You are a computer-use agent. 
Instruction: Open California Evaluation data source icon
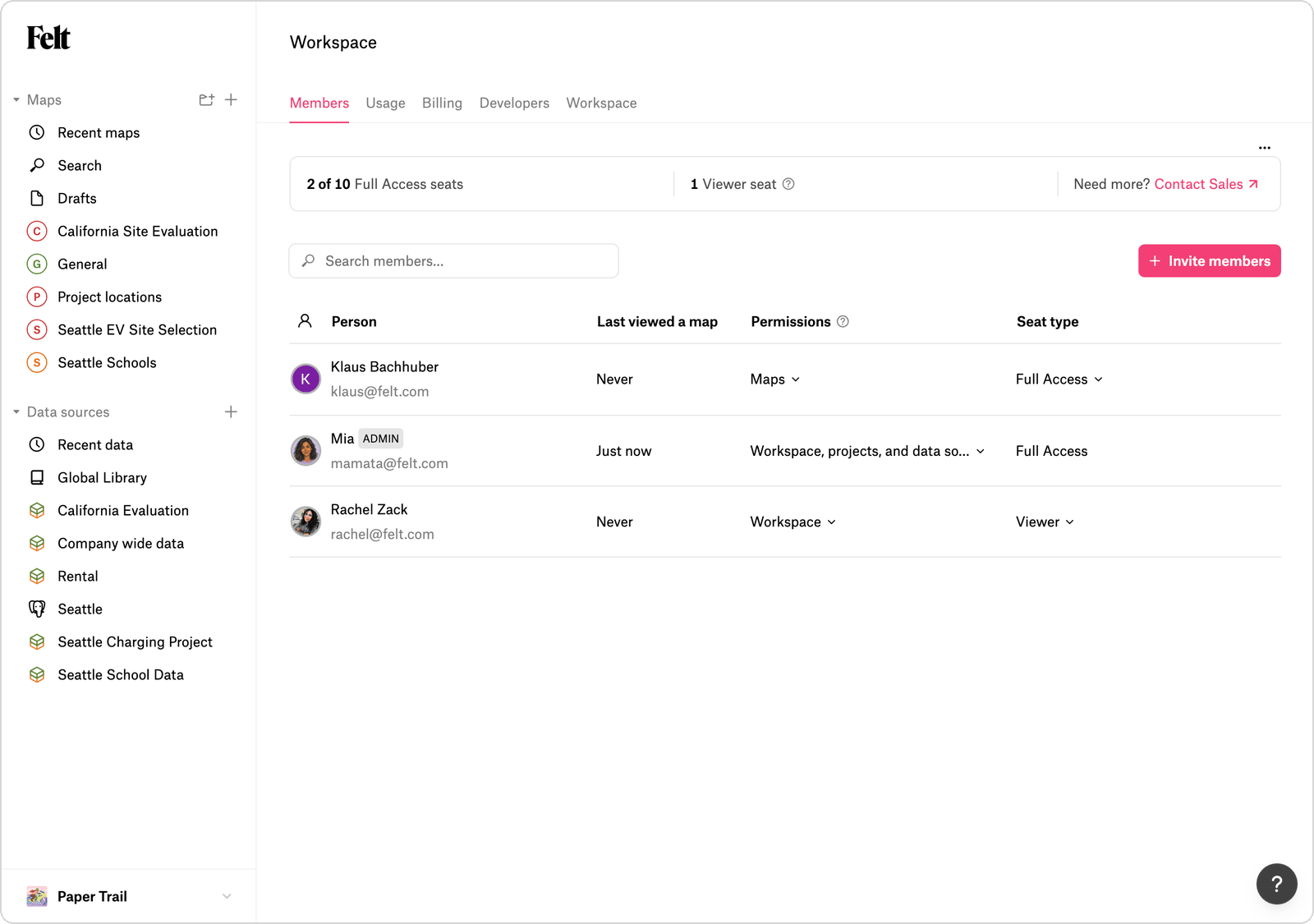[37, 510]
